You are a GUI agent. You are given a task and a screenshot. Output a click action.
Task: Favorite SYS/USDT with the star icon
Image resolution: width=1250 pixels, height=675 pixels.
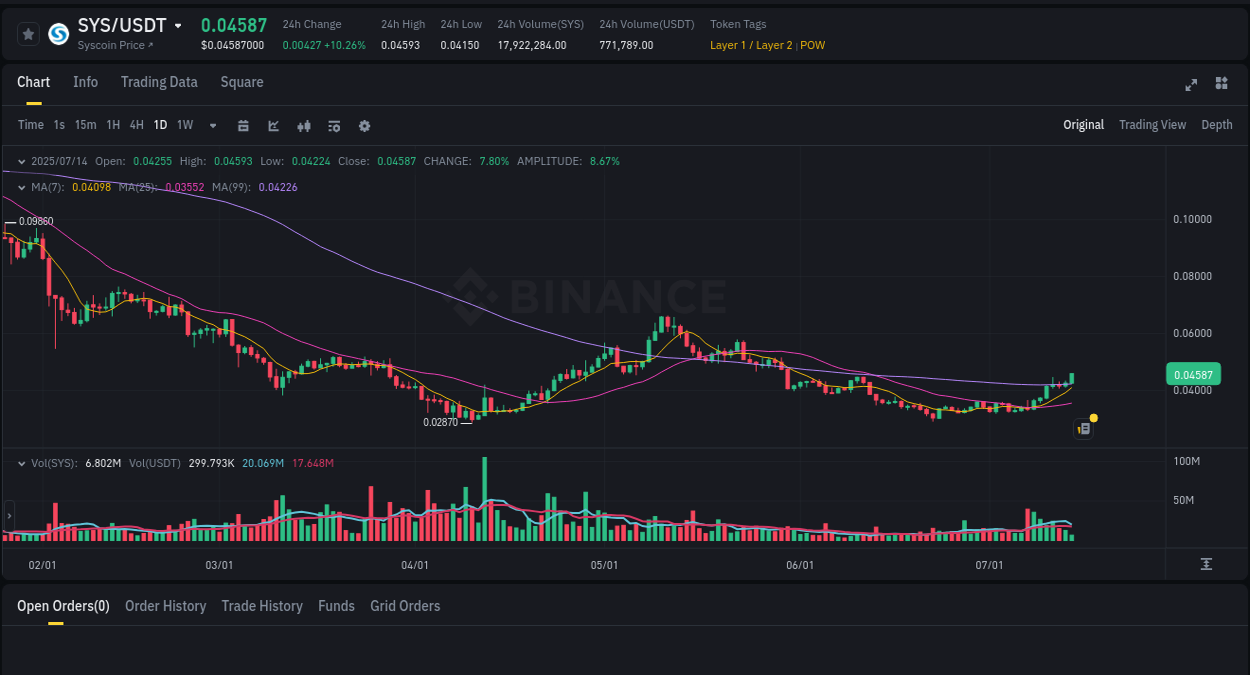[x=27, y=33]
